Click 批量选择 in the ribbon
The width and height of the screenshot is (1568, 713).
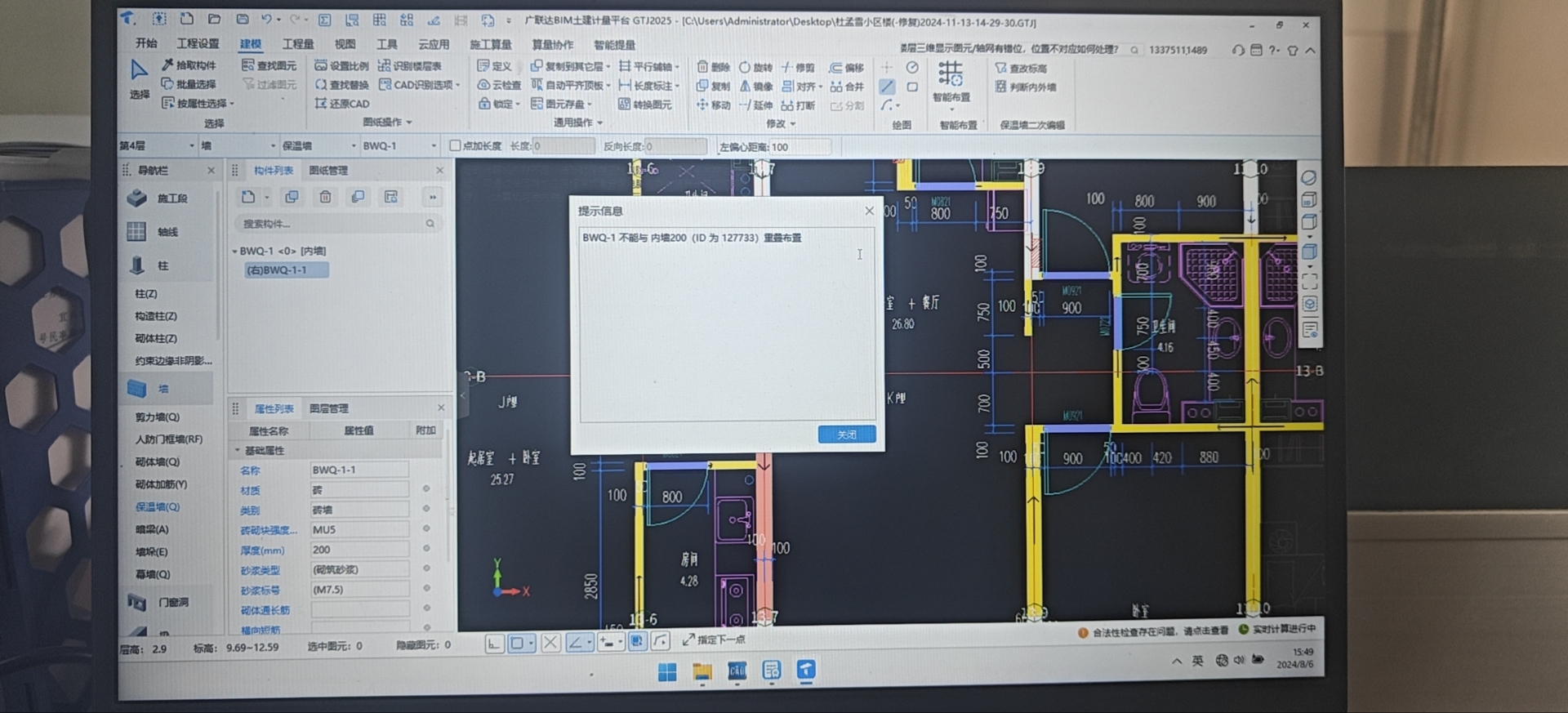coord(189,84)
